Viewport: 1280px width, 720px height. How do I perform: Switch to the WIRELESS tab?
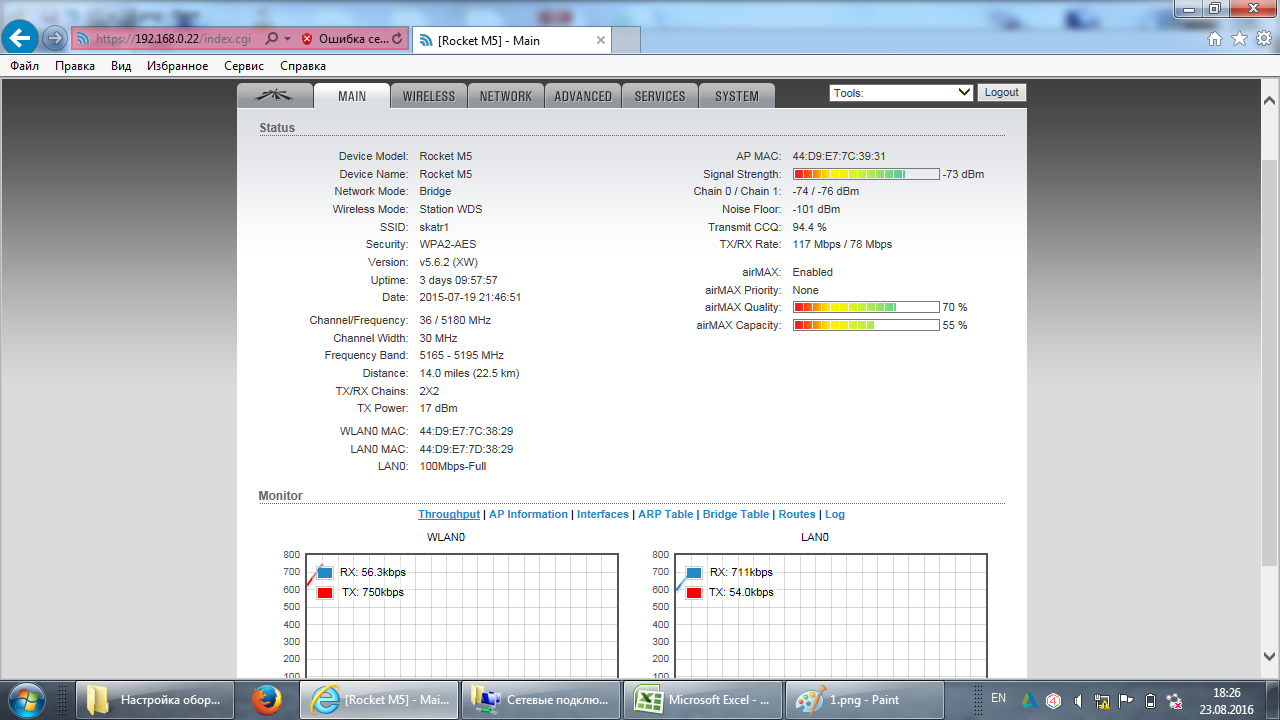(x=429, y=96)
